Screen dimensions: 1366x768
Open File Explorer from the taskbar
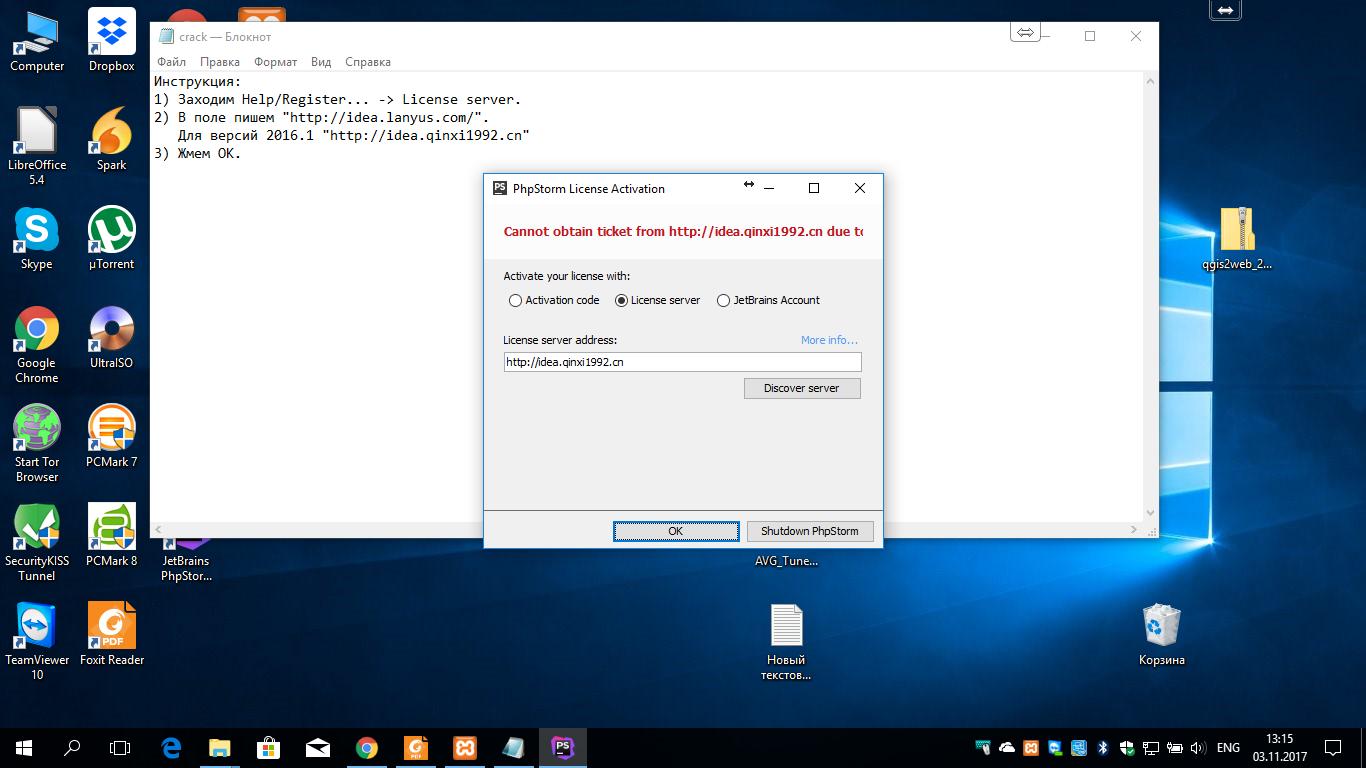(x=220, y=747)
